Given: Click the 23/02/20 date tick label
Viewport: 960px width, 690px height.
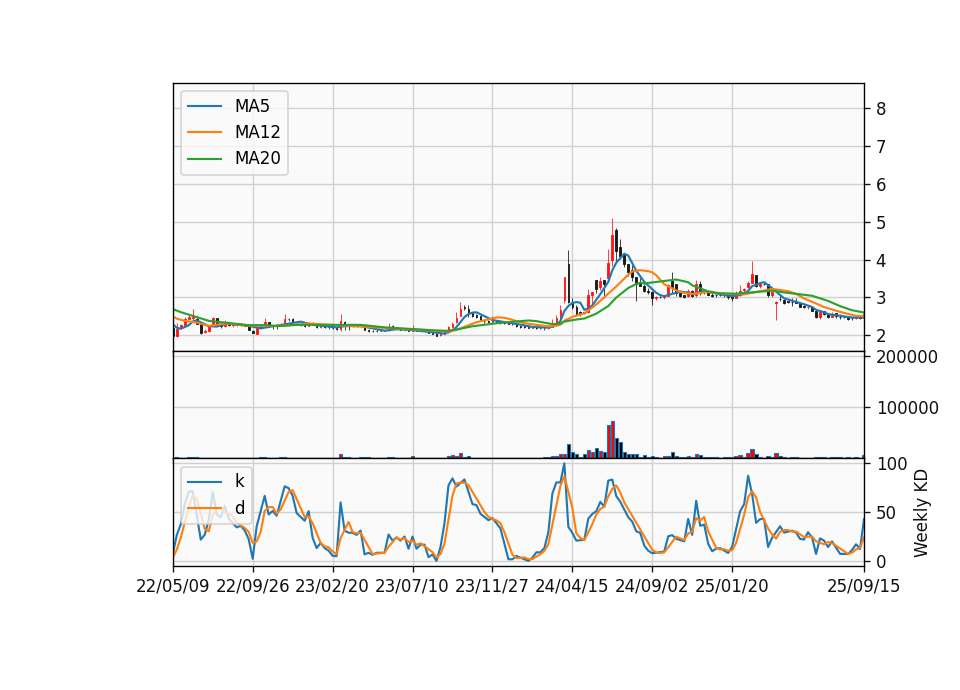Looking at the screenshot, I should tap(332, 586).
